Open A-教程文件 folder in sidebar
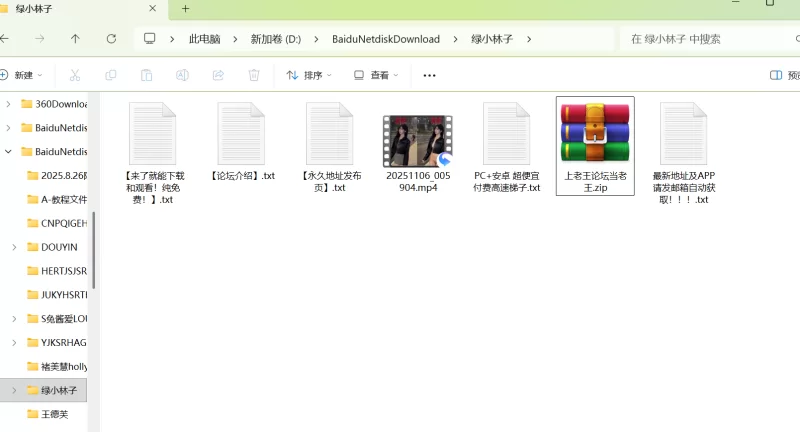 coord(57,199)
